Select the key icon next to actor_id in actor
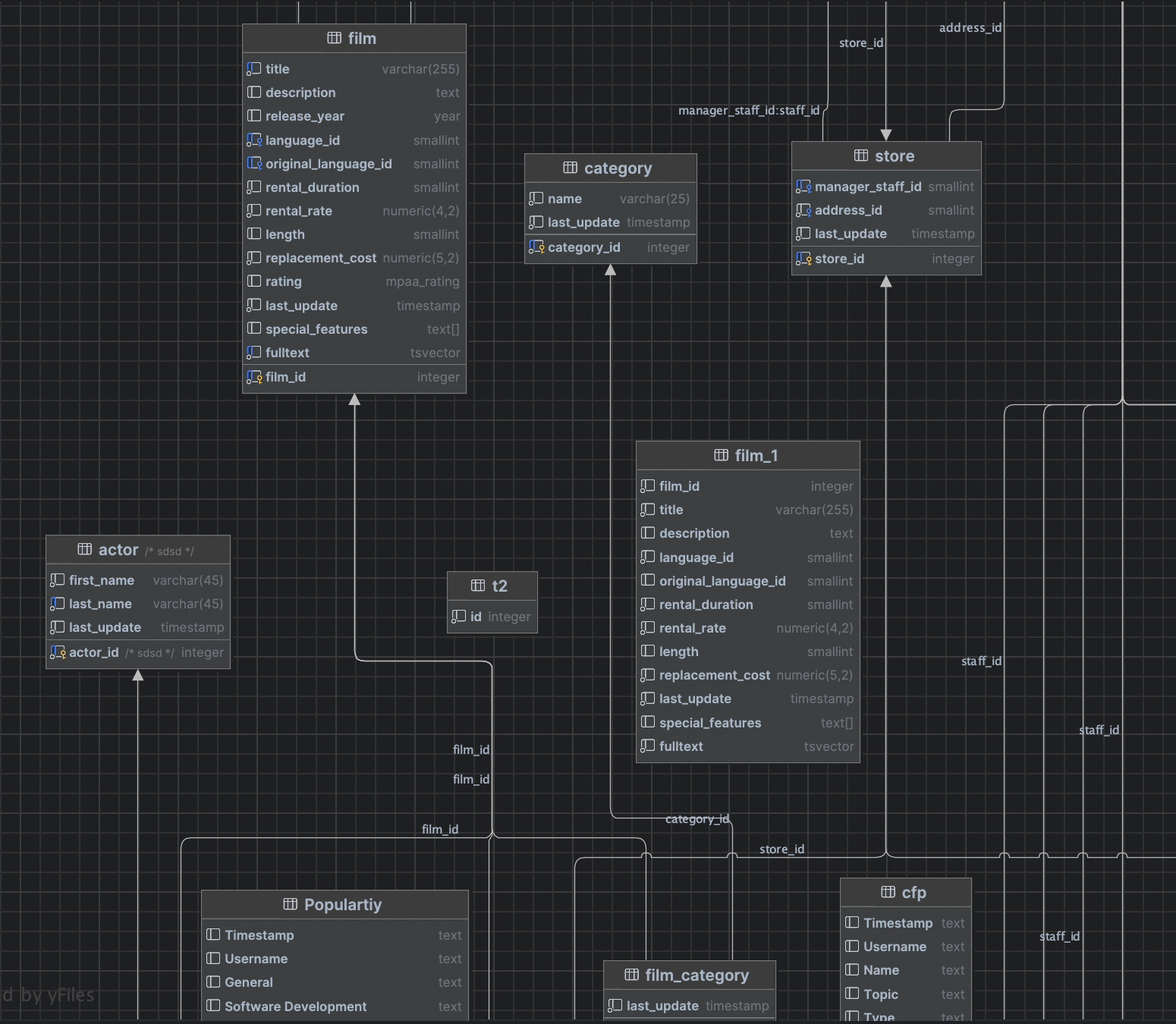The width and height of the screenshot is (1176, 1024). (x=58, y=652)
